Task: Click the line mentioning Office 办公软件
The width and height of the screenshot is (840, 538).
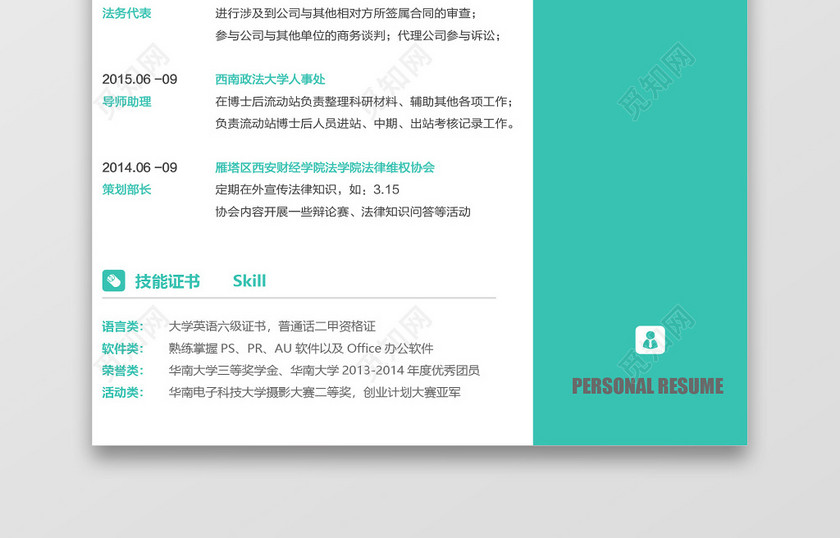Action: tap(301, 349)
